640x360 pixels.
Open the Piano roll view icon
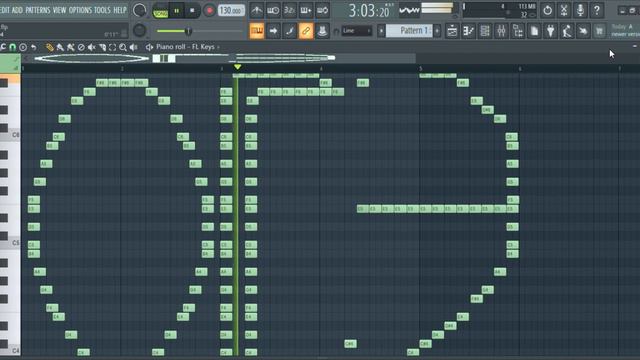coord(469,31)
